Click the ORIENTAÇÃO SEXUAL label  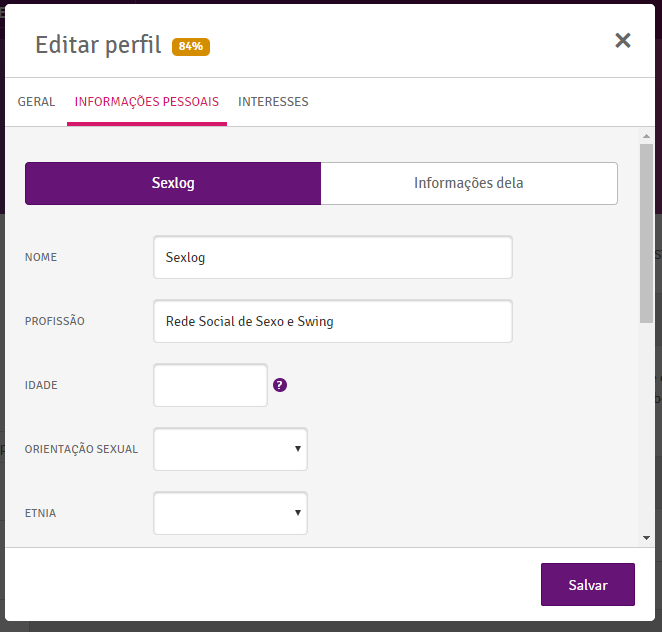tap(81, 449)
